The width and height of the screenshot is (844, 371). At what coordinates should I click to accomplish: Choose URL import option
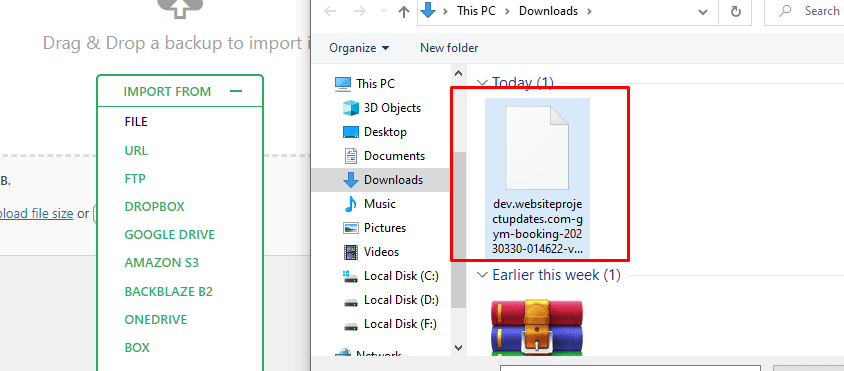coord(136,150)
